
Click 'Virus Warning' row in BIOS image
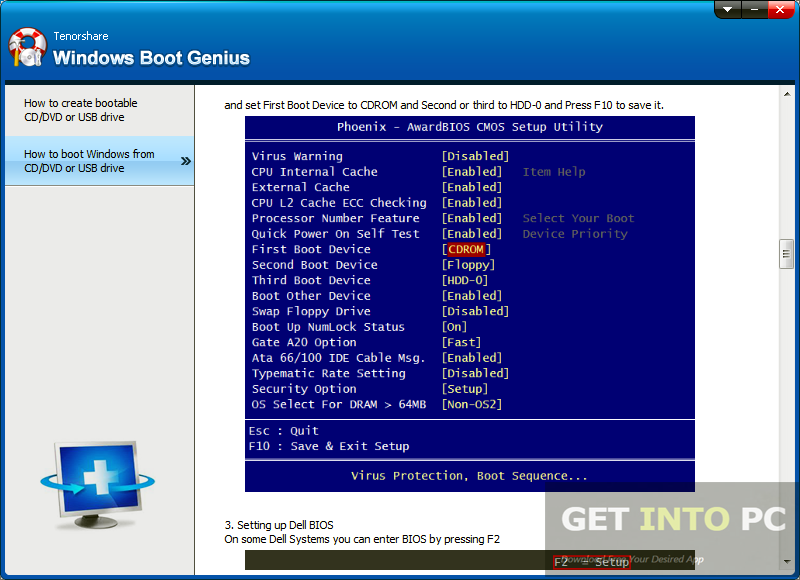coord(380,156)
